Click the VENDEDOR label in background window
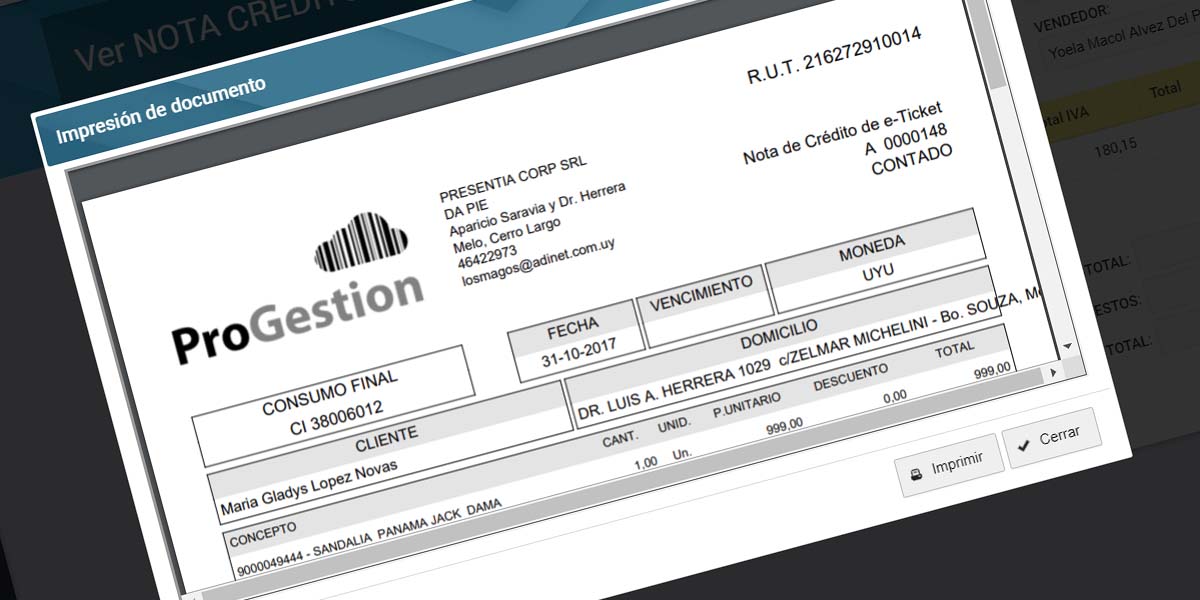 [1073, 17]
